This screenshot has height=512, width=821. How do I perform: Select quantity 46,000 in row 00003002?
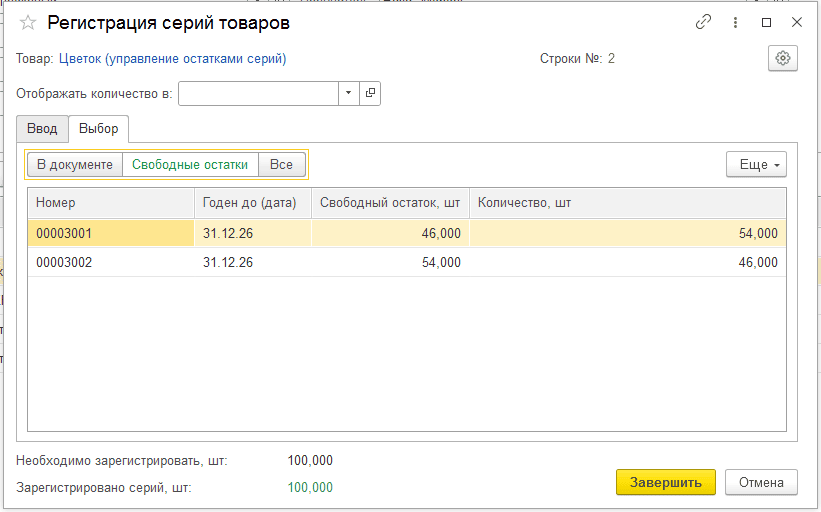tap(628, 262)
